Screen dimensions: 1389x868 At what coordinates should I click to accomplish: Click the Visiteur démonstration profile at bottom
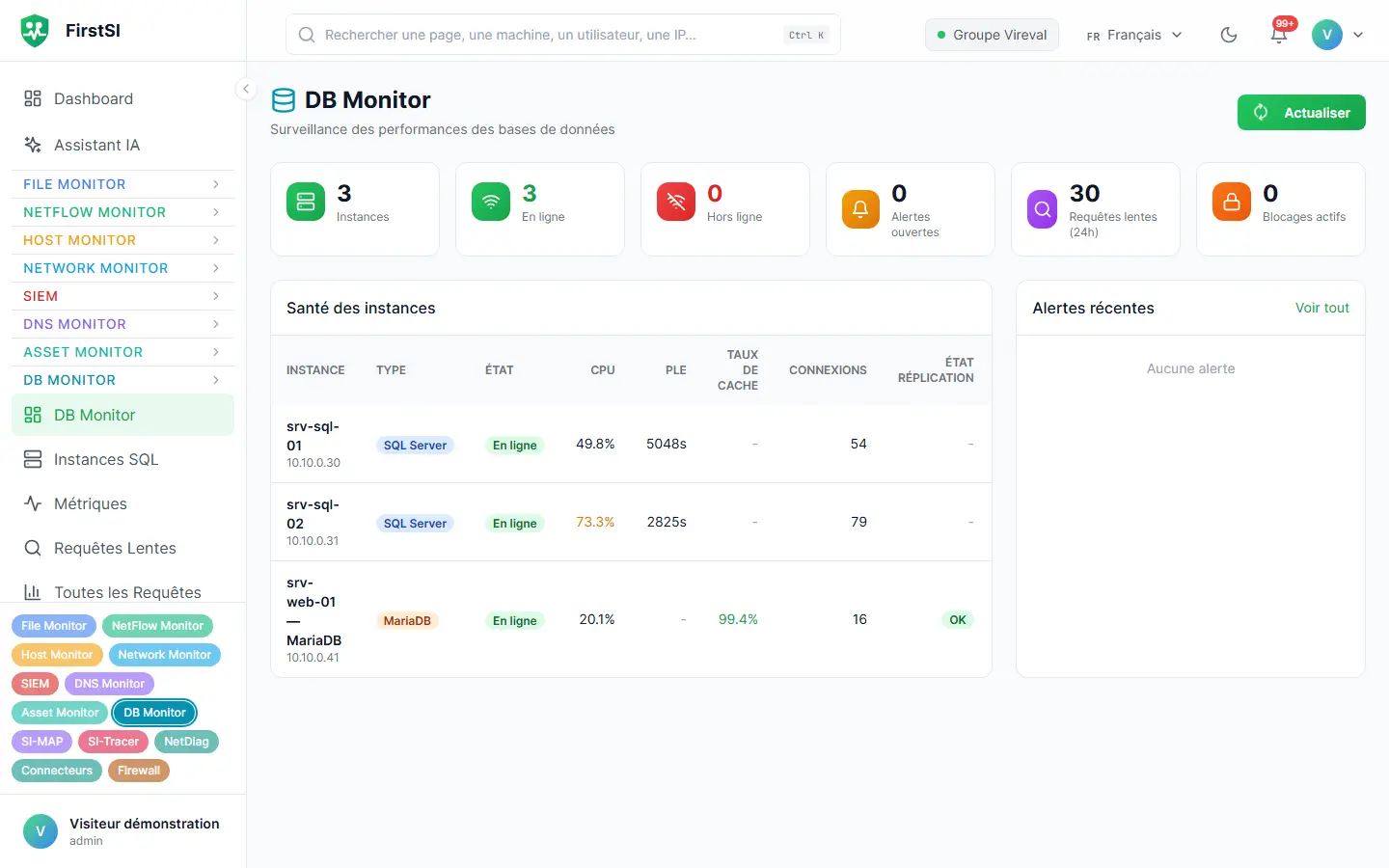[x=123, y=831]
